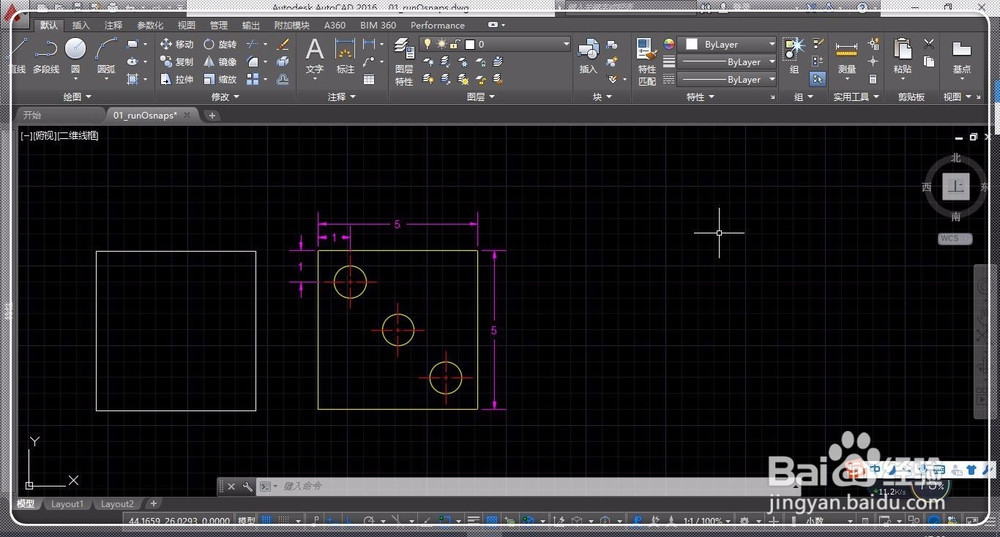Open the BIM 360 ribbon tab
Viewport: 1000px width, 537px height.
[378, 26]
